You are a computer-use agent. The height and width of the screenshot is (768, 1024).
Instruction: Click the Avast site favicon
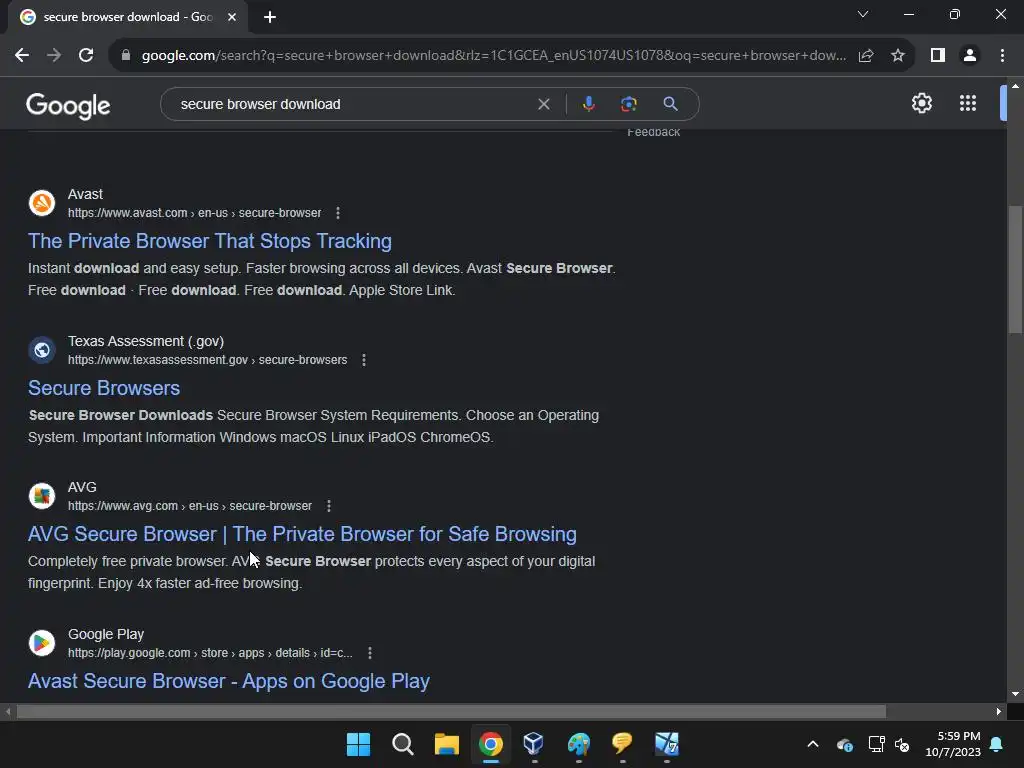[42, 203]
